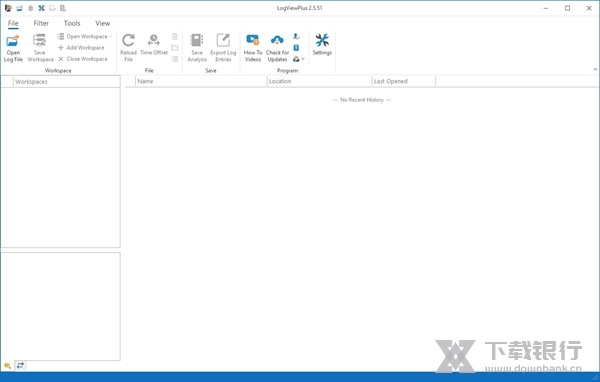Click the small folder icon in File group
Screen dimensions: 600x382
(175, 48)
